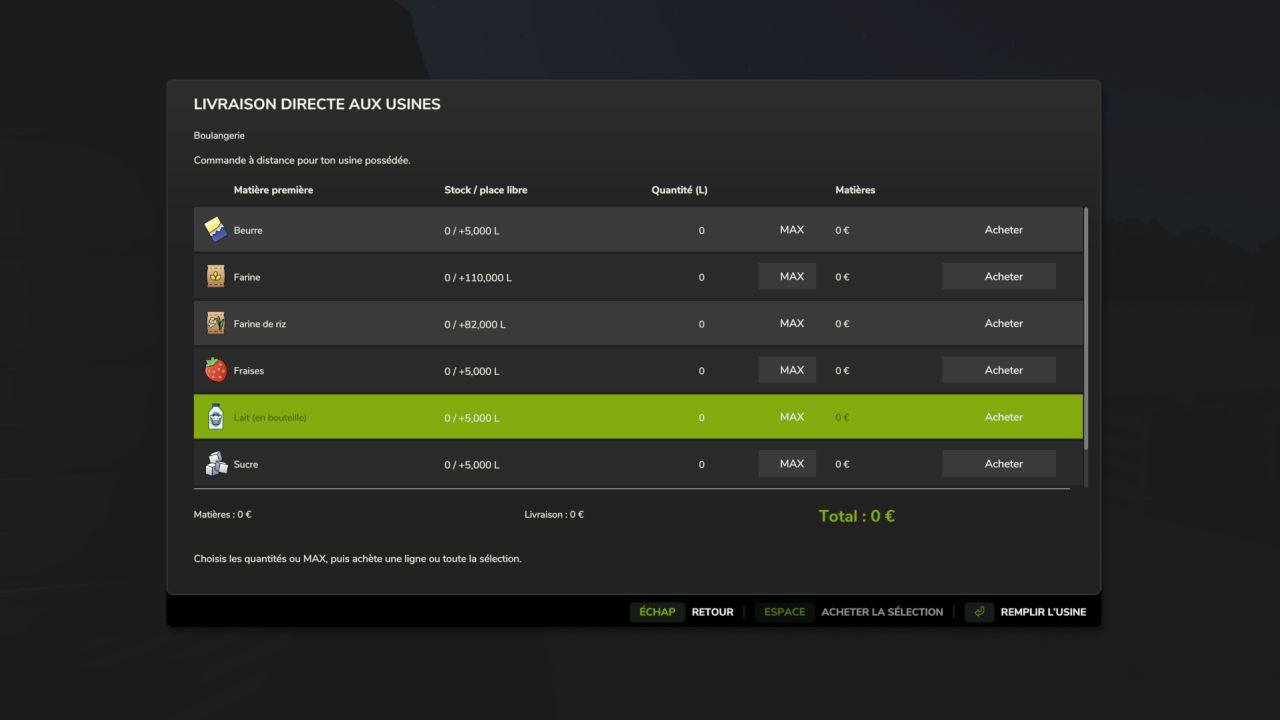Click the Farine flour bag icon
Screen dimensions: 1280x720
pyautogui.click(x=215, y=276)
